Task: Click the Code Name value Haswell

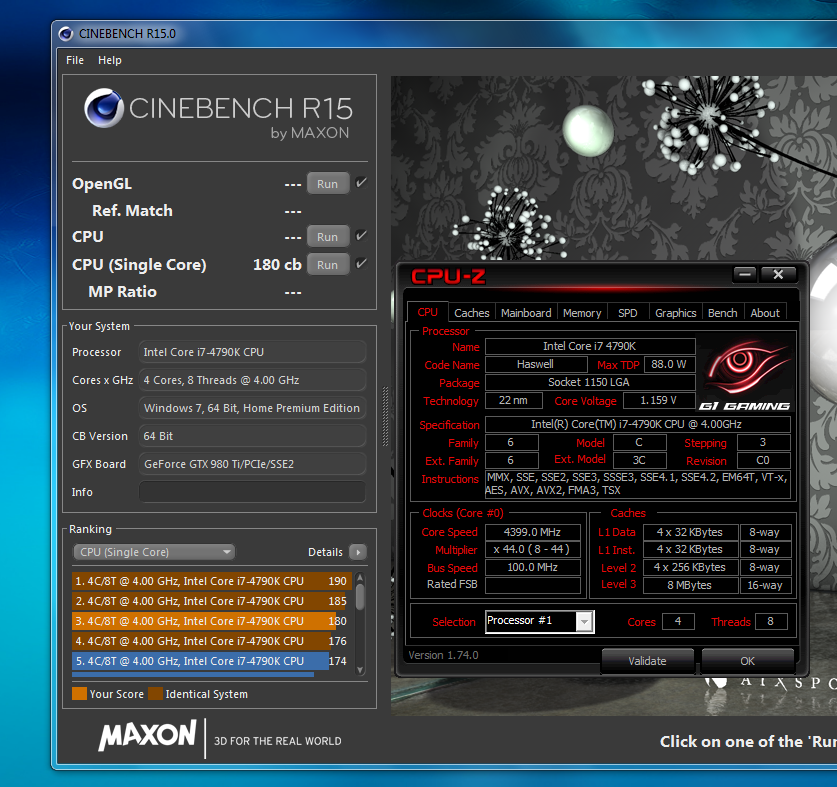Action: point(535,364)
